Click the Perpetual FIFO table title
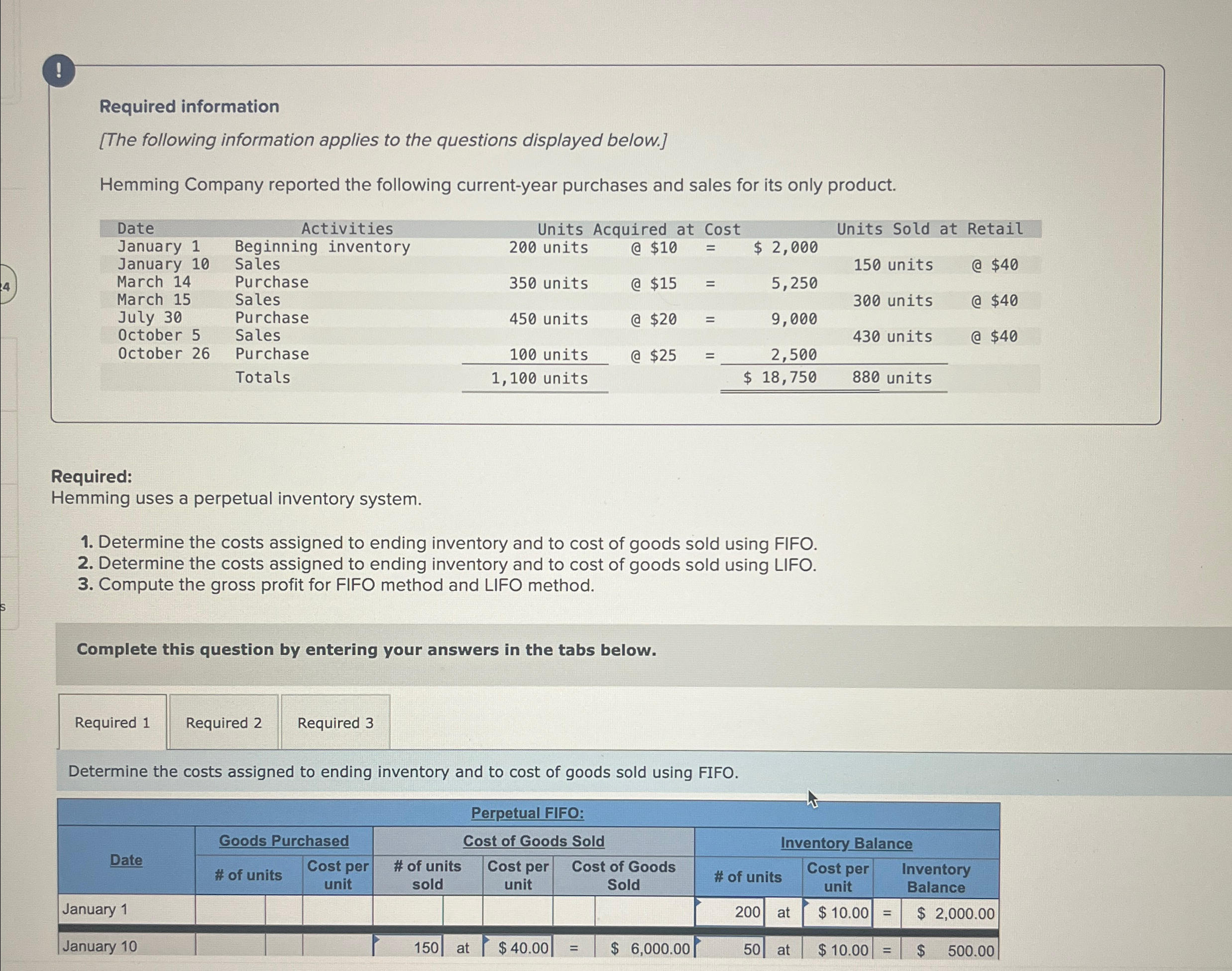Image resolution: width=1232 pixels, height=971 pixels. (x=527, y=813)
